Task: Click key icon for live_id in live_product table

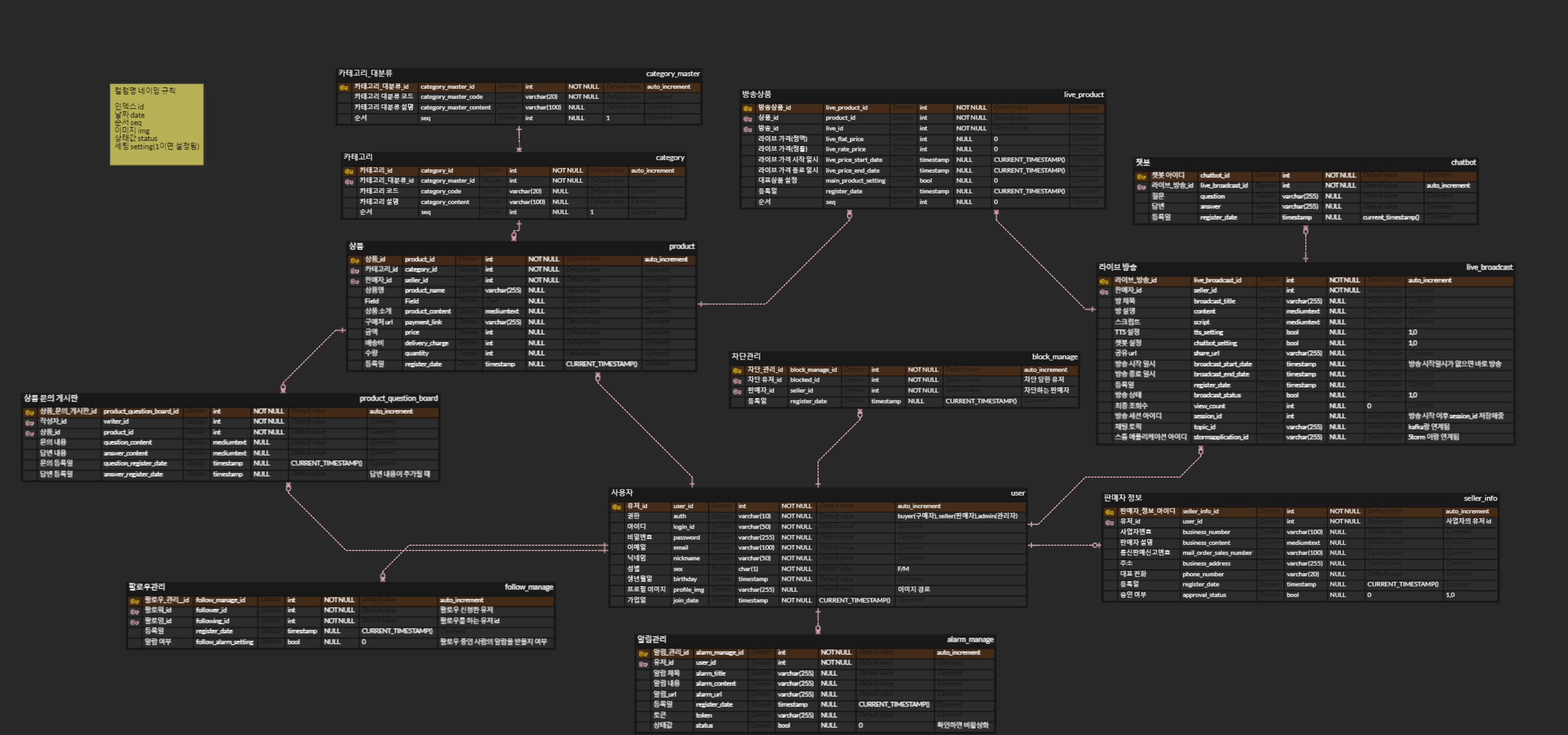Action: coord(747,129)
